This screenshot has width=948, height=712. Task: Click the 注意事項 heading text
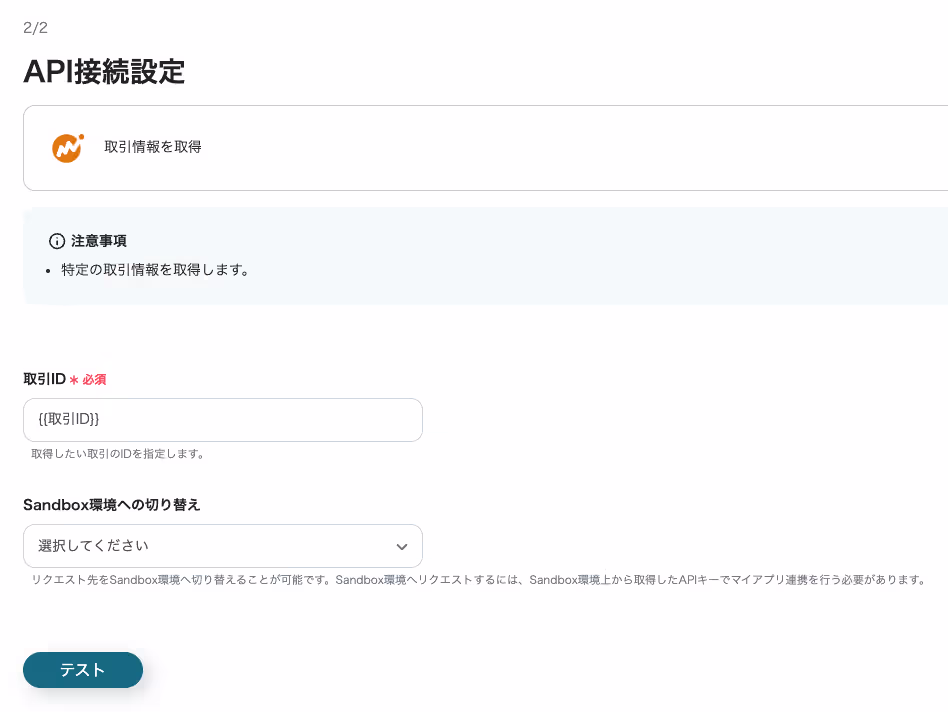click(99, 241)
